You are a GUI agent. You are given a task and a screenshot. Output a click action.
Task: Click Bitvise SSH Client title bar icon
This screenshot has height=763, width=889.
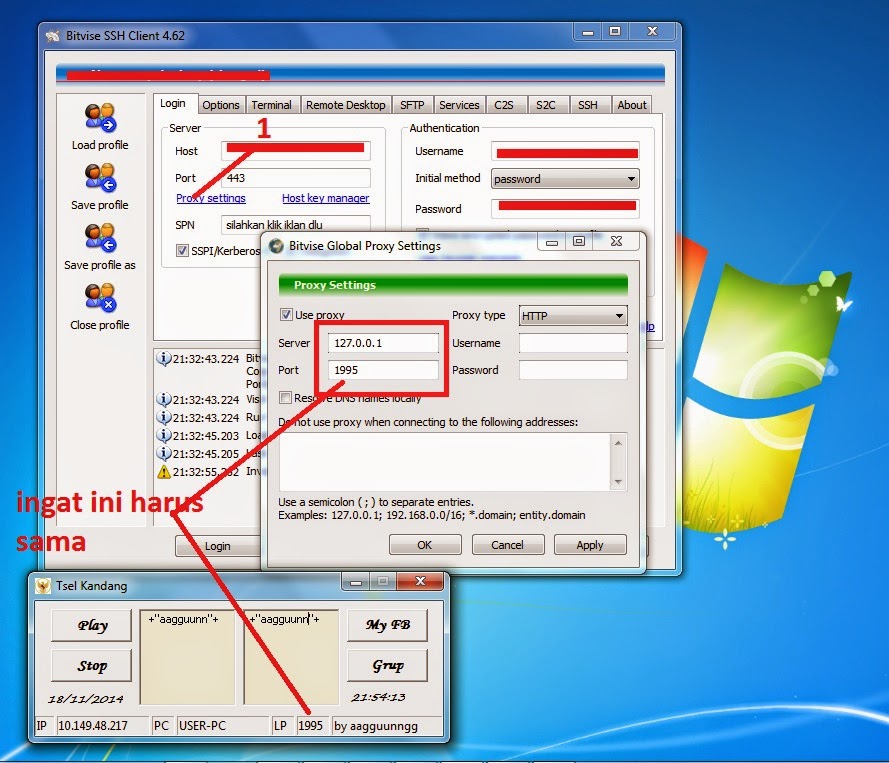point(53,36)
